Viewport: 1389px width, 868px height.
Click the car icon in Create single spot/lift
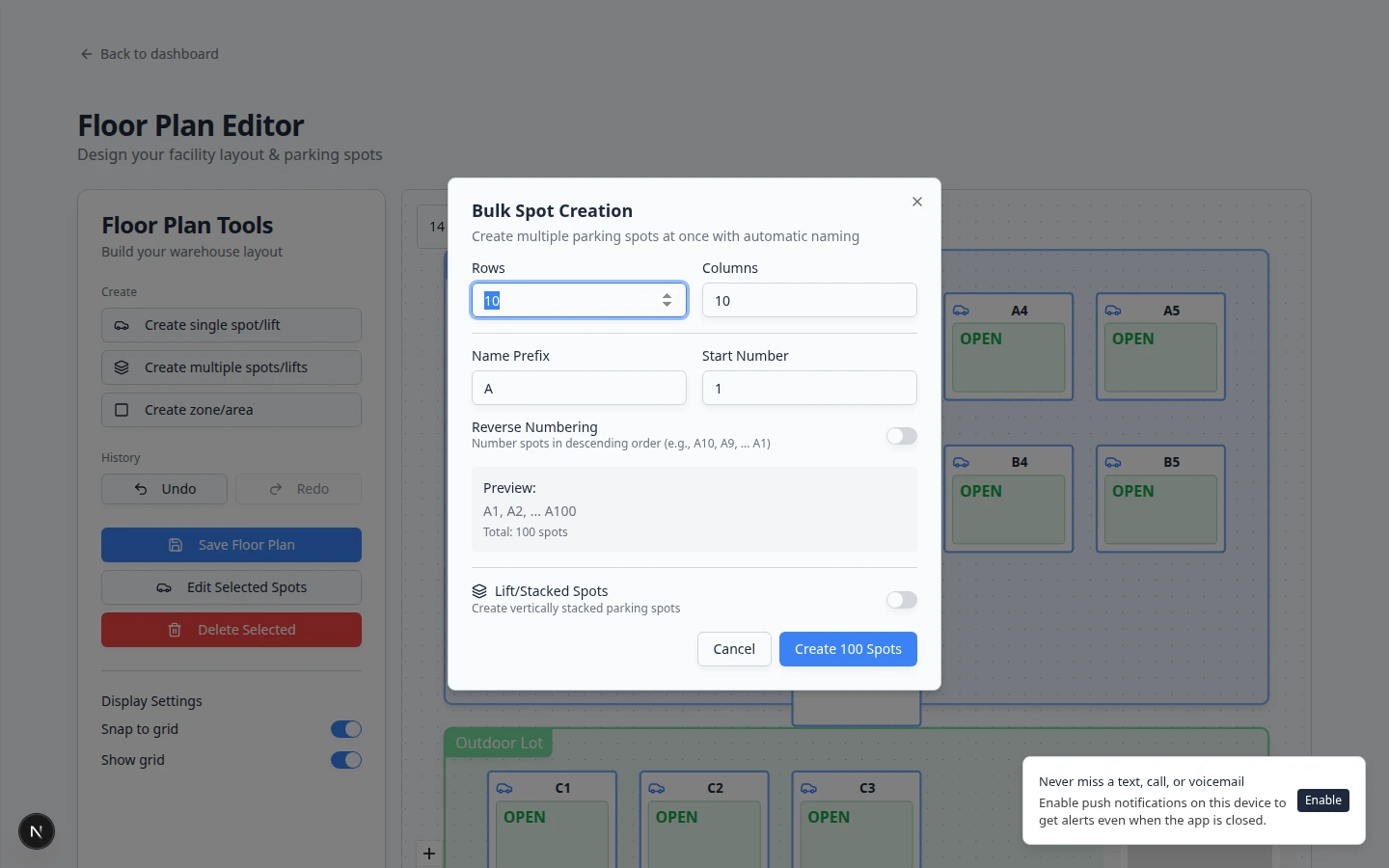coord(122,325)
